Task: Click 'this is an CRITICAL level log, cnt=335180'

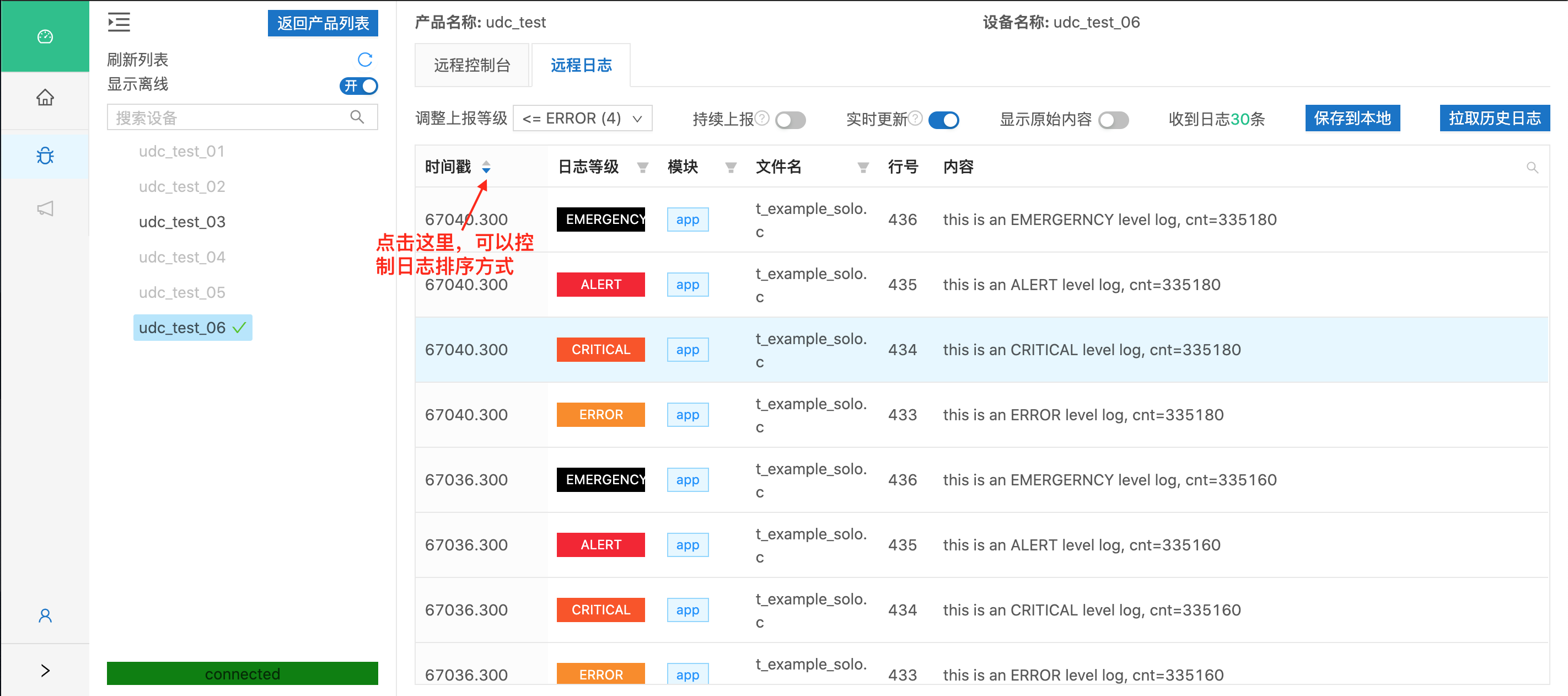Action: click(x=1092, y=350)
